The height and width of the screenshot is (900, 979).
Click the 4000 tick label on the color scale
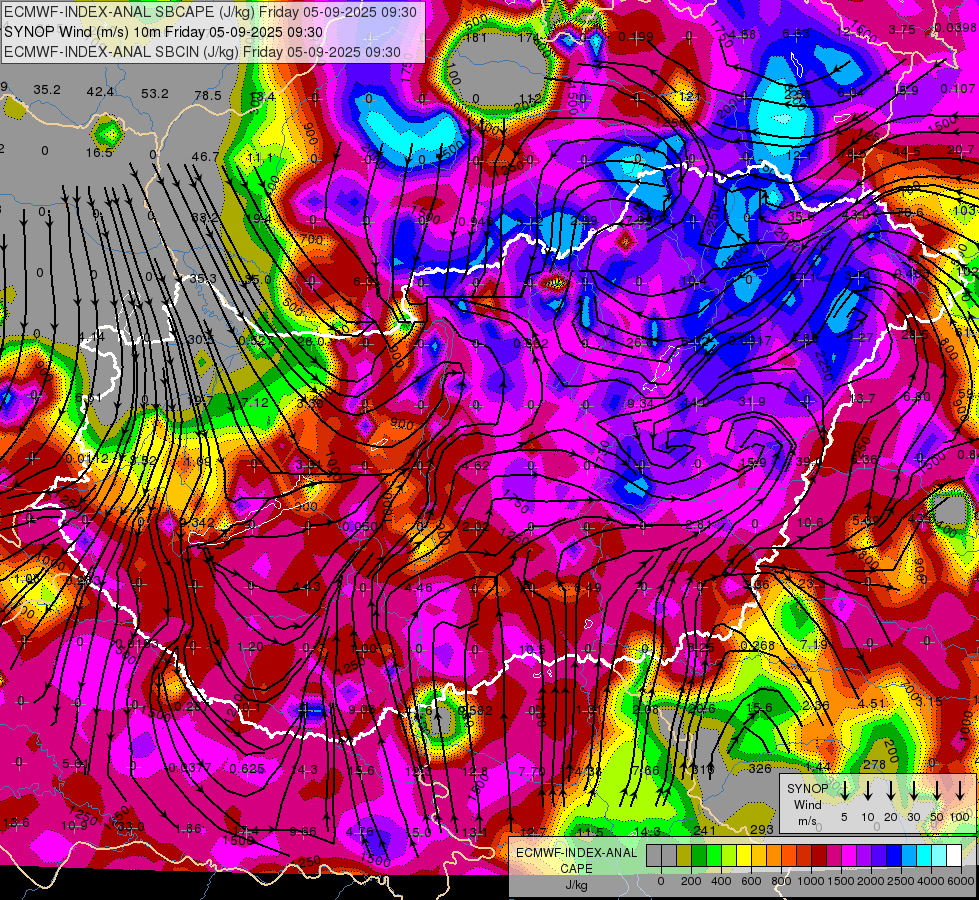pyautogui.click(x=931, y=881)
